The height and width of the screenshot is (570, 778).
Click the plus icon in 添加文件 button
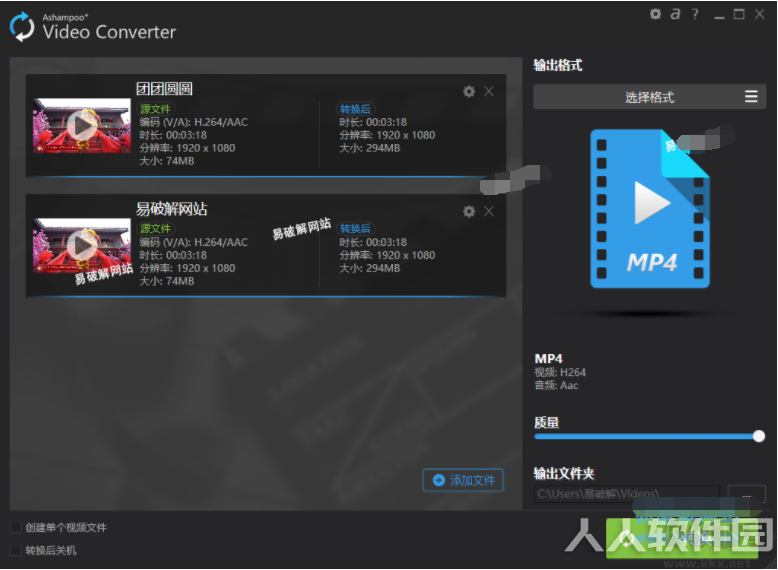tap(439, 480)
